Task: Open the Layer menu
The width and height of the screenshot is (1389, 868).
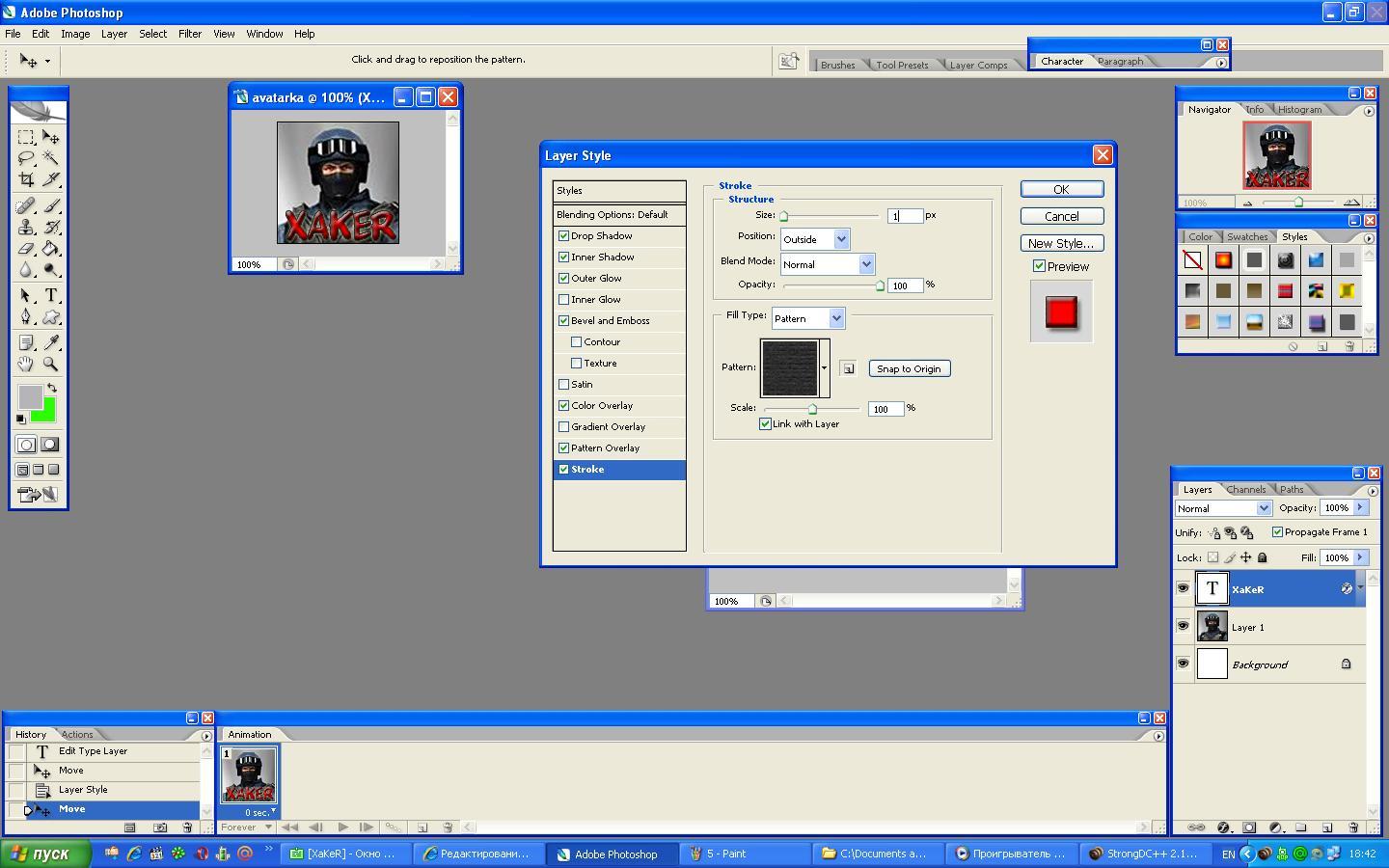Action: [114, 34]
